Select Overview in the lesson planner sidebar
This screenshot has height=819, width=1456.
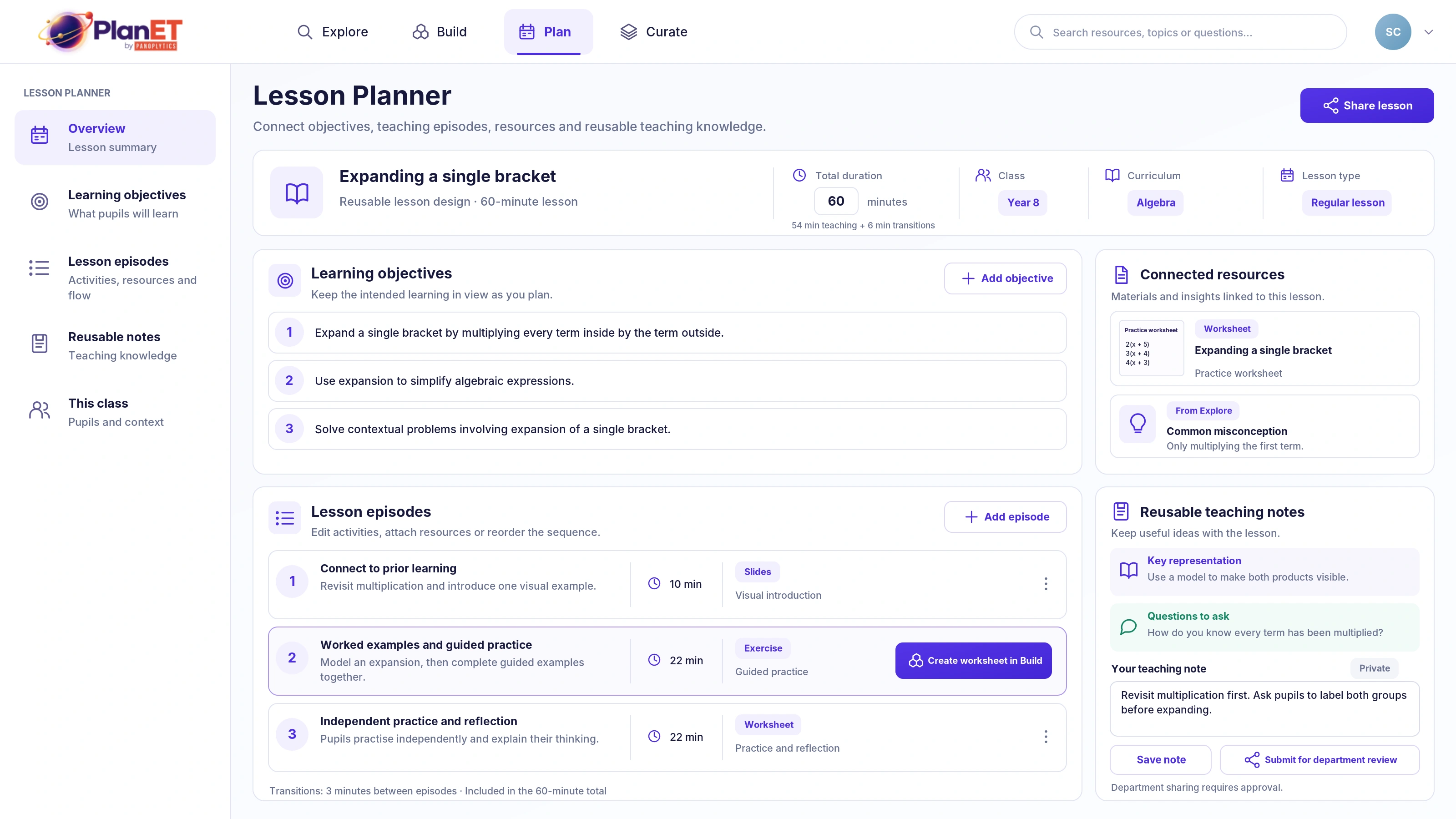pos(115,137)
